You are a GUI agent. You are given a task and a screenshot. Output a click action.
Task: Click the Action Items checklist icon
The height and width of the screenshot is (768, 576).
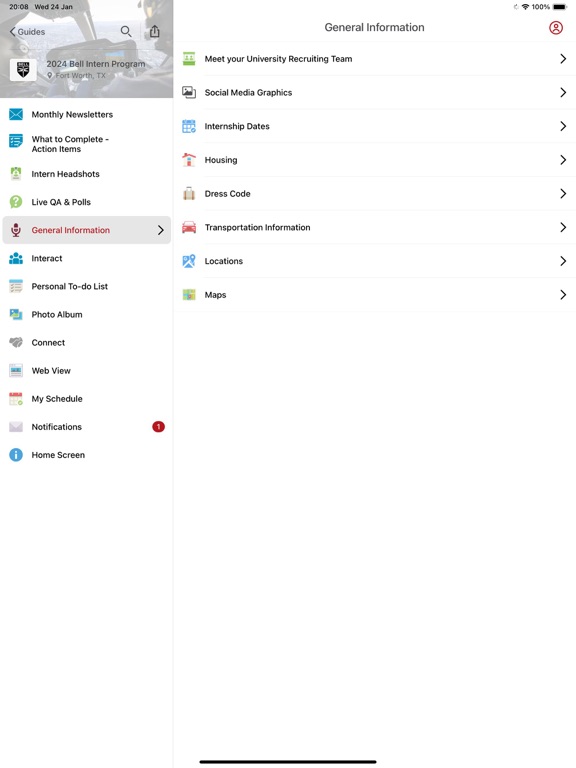coord(16,141)
